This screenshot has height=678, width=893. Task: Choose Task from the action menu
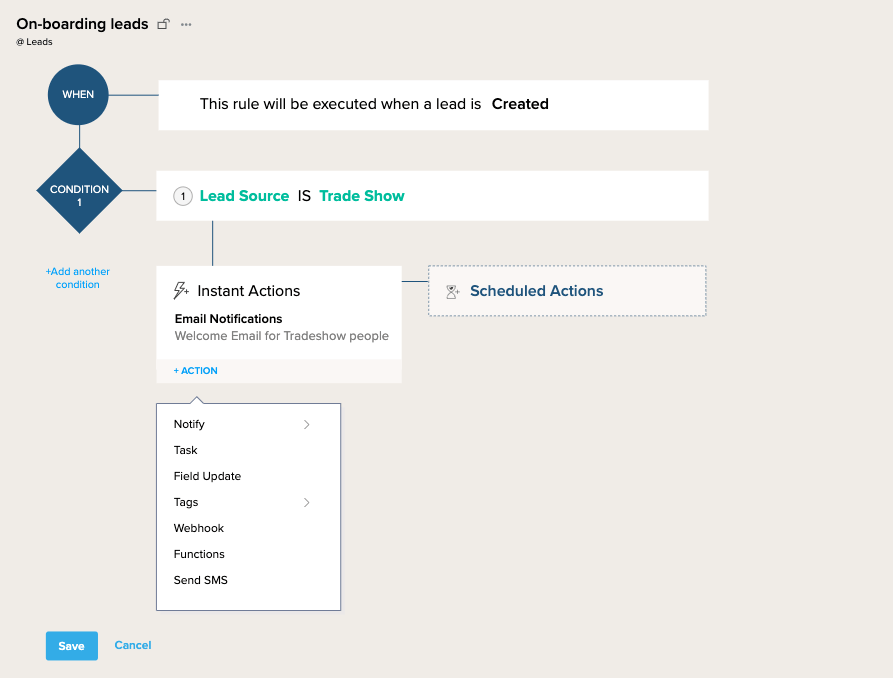[x=186, y=450]
